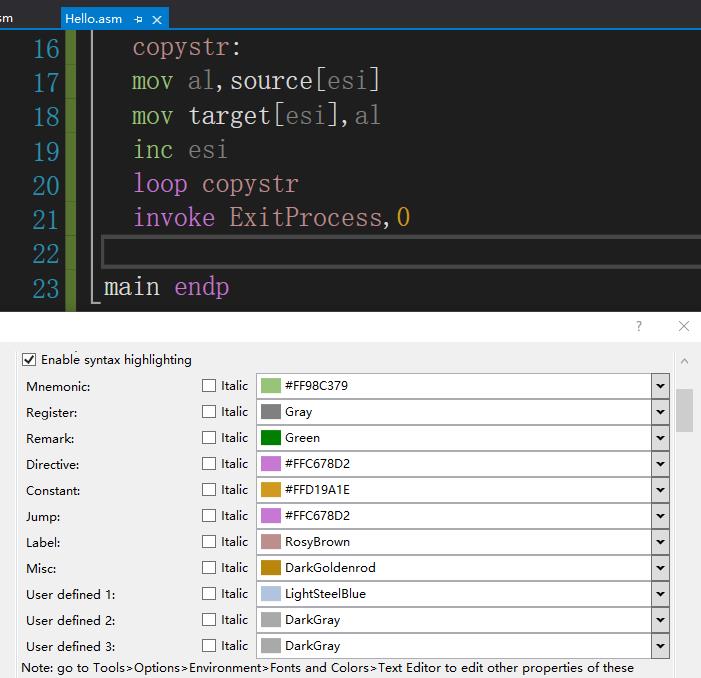Click the #FFD19A1E color value text
This screenshot has height=678, width=701.
point(317,489)
